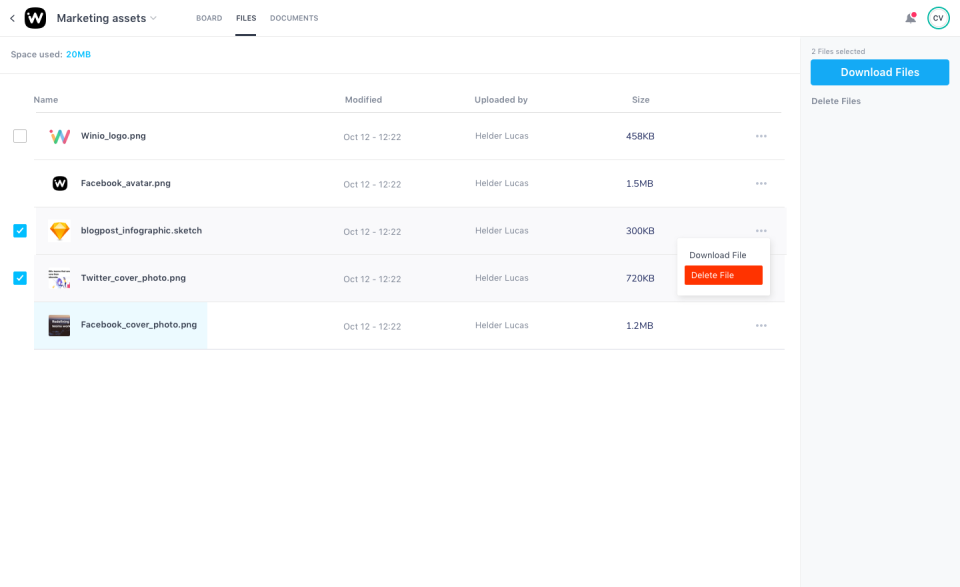The height and width of the screenshot is (587, 960).
Task: Click the Sketch file icon for blogpost_infographic
Action: pos(59,230)
